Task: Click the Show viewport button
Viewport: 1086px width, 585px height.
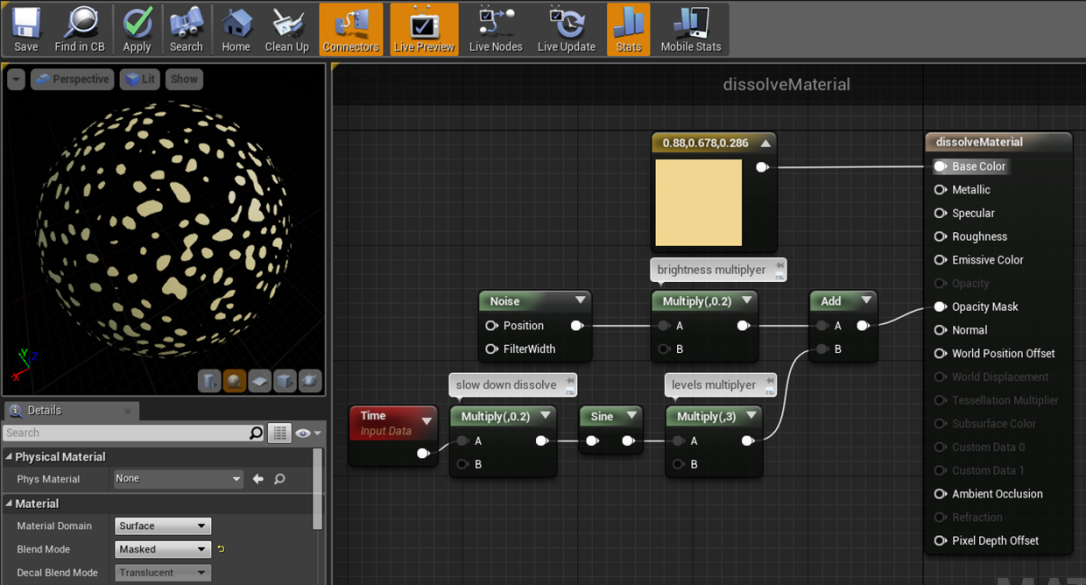Action: 184,78
